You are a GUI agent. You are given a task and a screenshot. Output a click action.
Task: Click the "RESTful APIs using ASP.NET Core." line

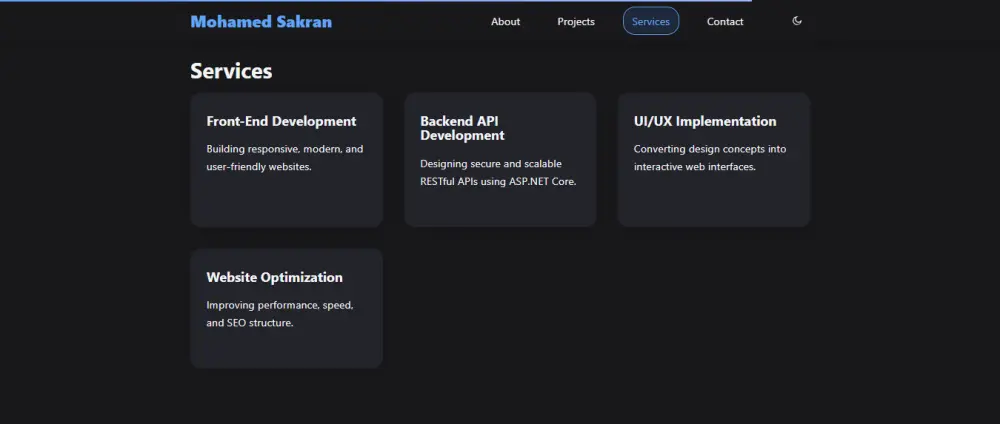tap(499, 181)
